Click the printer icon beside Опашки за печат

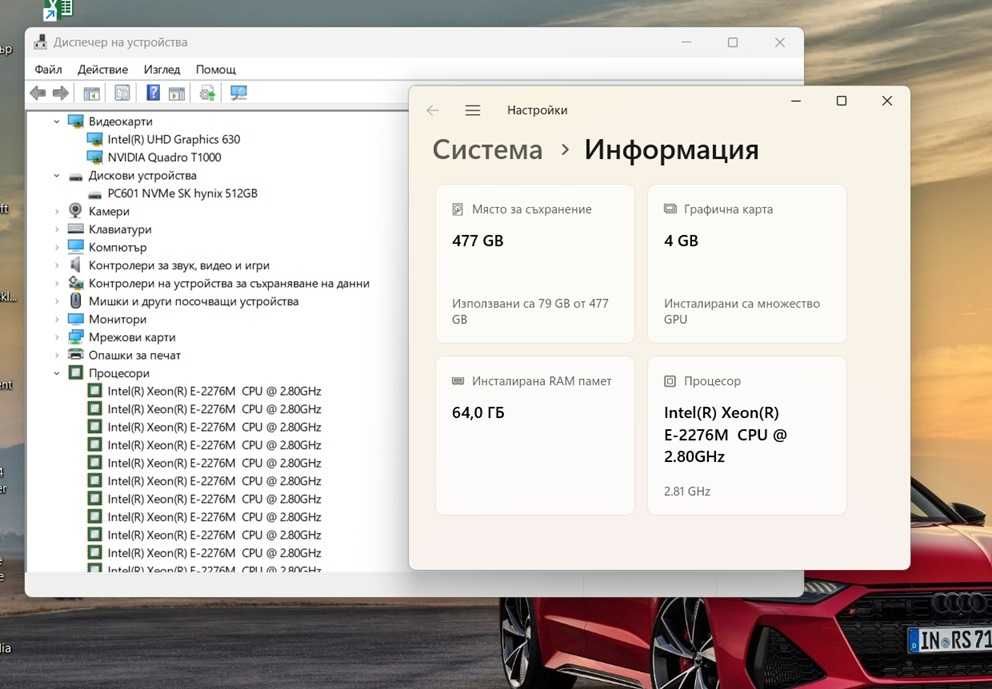tap(75, 354)
